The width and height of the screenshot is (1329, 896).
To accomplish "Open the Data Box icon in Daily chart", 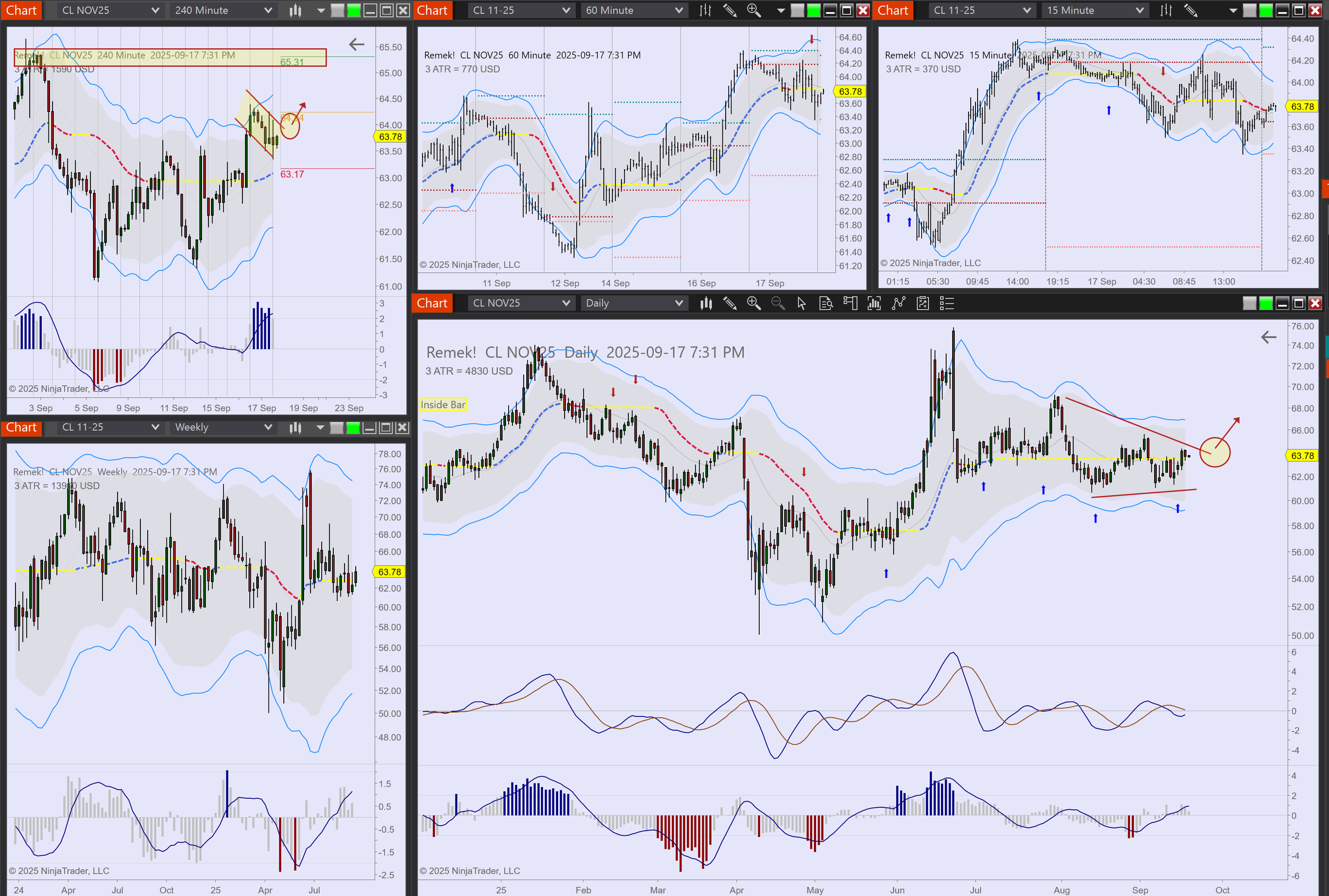I will (x=826, y=303).
